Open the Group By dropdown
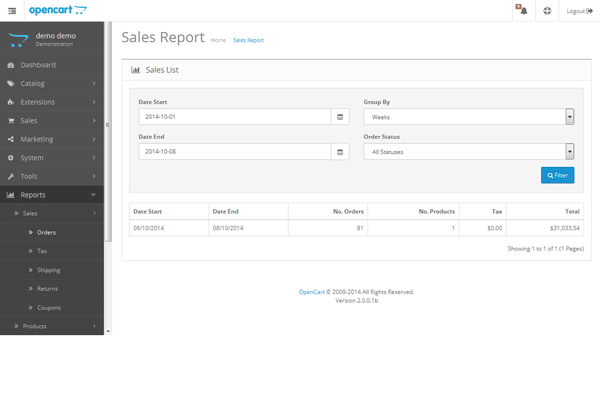The height and width of the screenshot is (400, 600). pyautogui.click(x=468, y=116)
